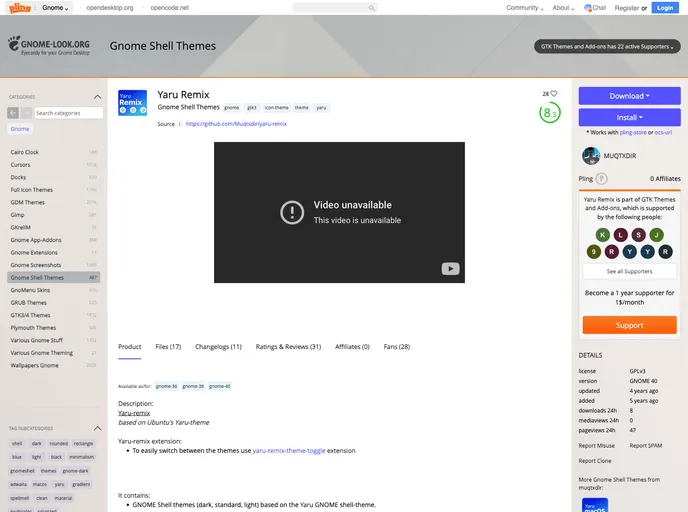Click the ocs-url link
688x512 pixels.
click(663, 132)
